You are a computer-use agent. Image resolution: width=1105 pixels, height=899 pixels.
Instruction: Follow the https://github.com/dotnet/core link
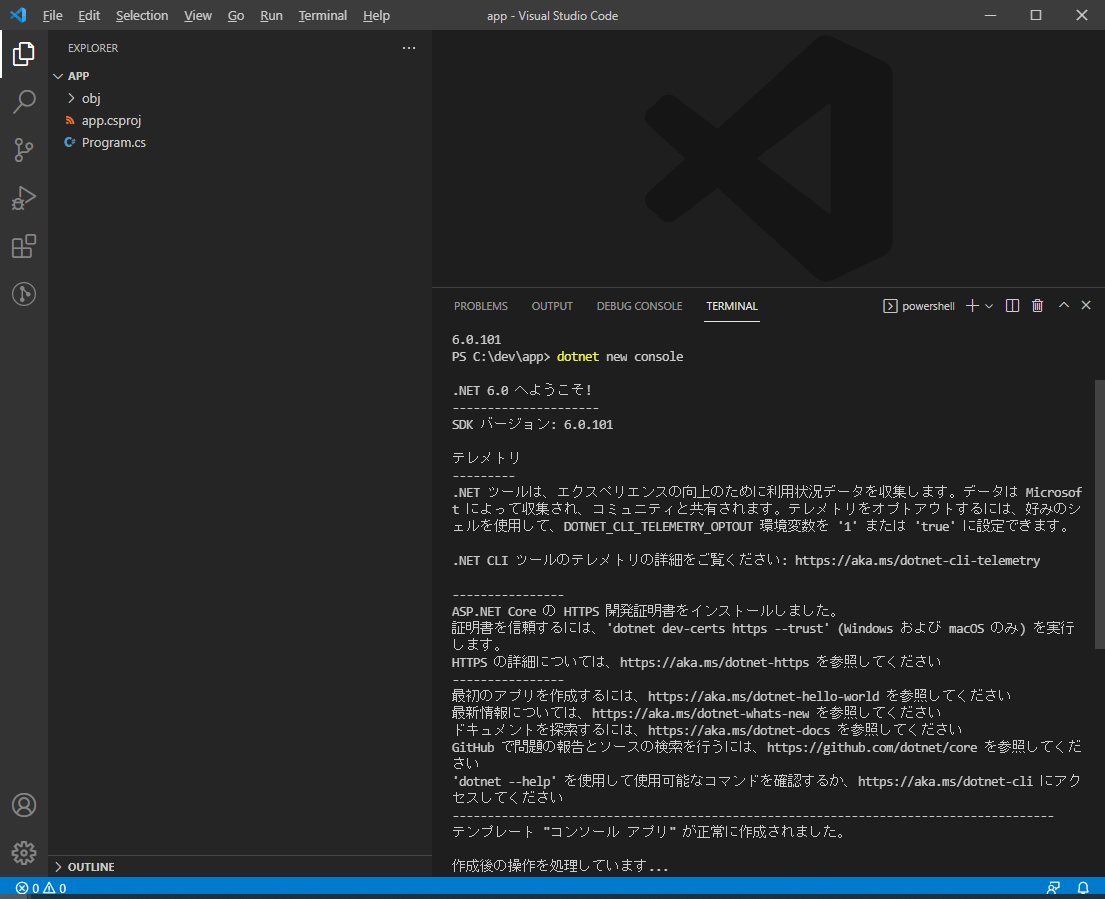point(872,747)
